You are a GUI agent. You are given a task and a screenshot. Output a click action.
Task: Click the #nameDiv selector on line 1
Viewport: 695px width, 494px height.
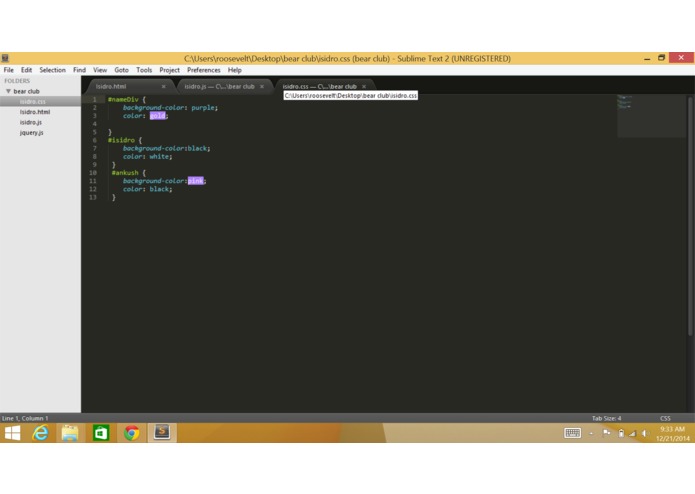(123, 99)
